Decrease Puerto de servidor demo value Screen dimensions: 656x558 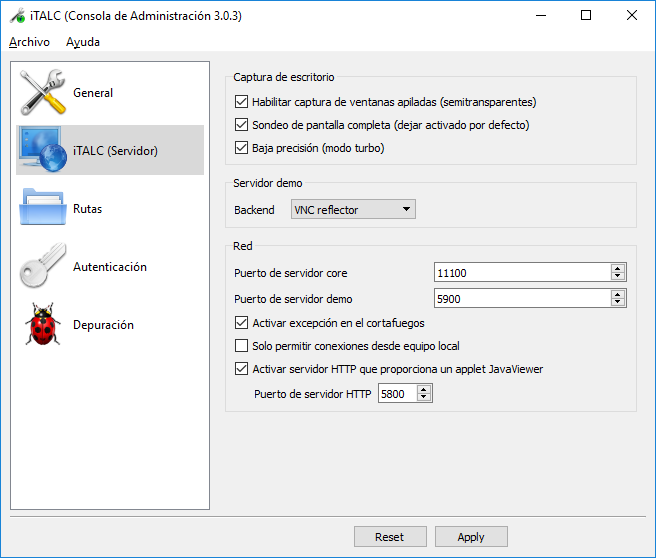(618, 302)
